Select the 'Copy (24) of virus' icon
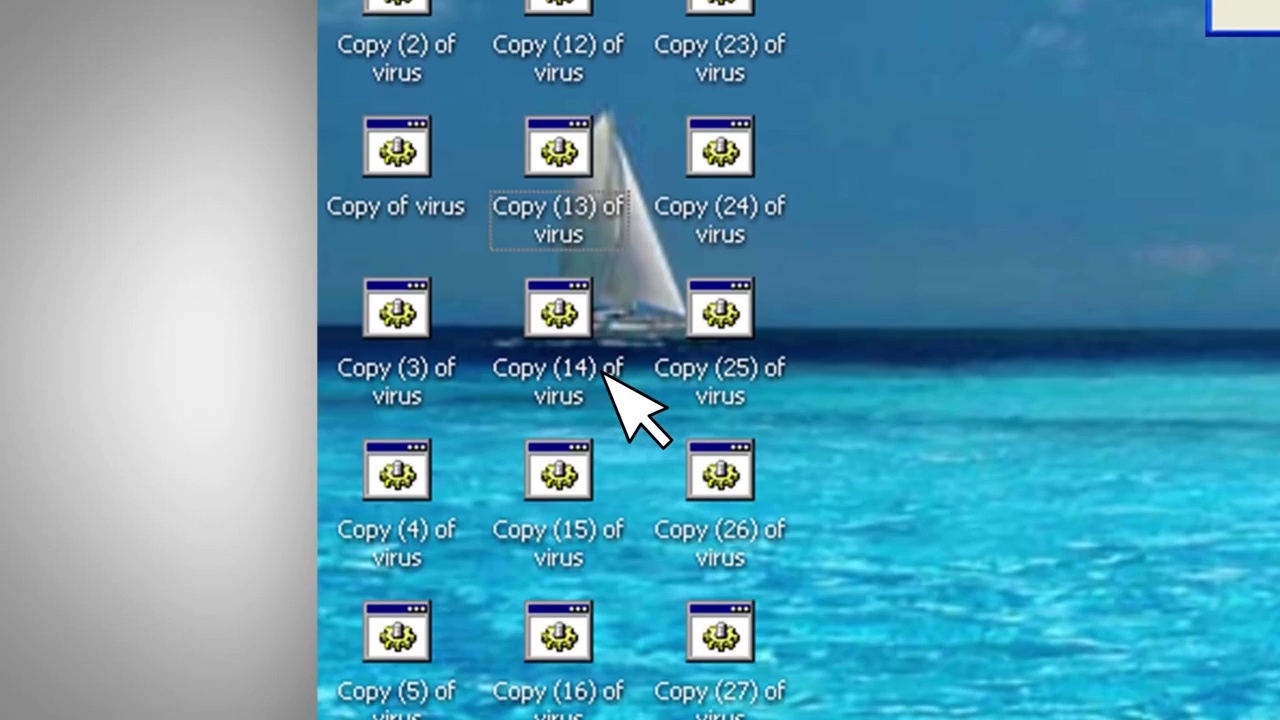1280x720 pixels. 720,148
